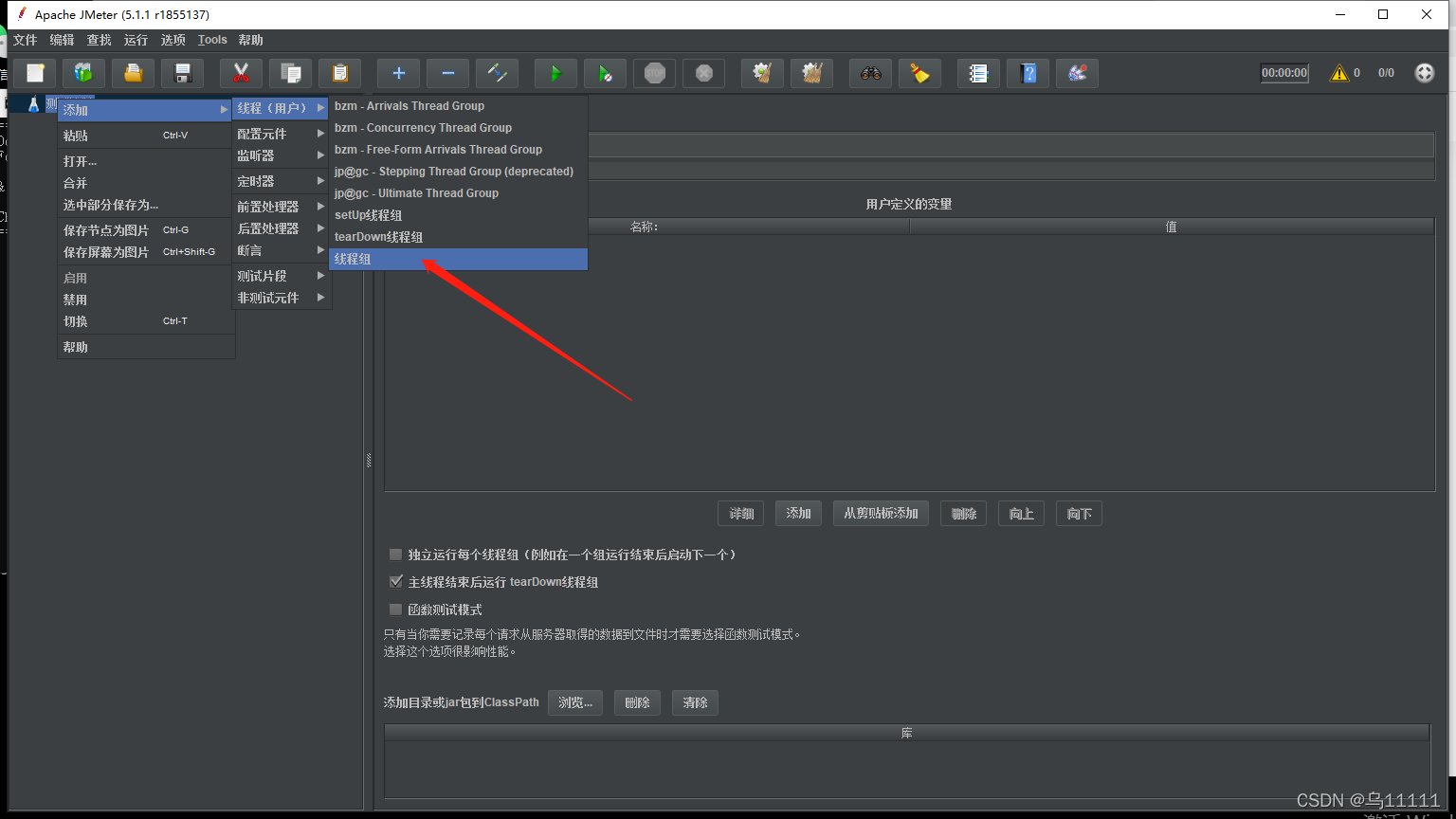
Task: Expand the 配置元件 submenu
Action: click(281, 134)
